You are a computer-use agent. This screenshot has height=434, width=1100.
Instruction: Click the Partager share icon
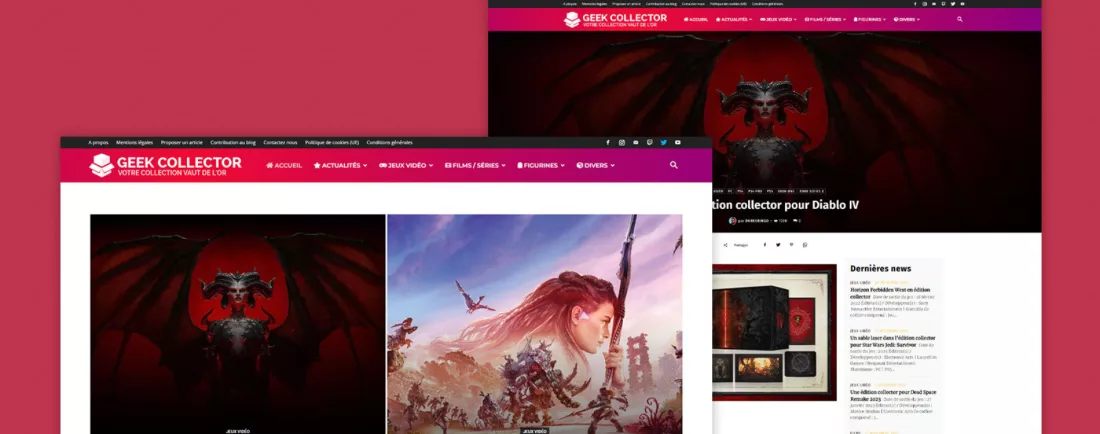(725, 245)
